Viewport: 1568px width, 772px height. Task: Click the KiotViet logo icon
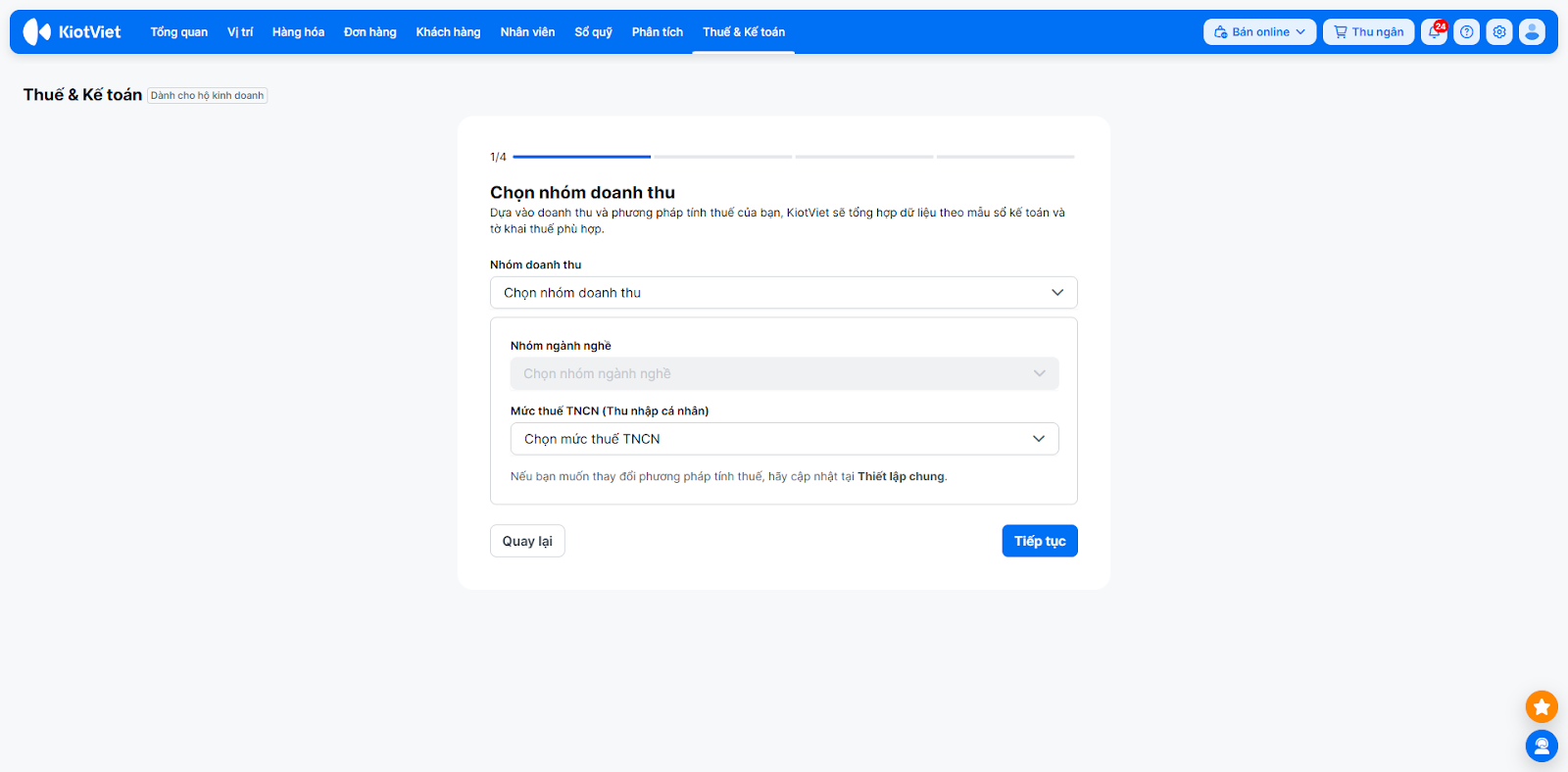pyautogui.click(x=37, y=32)
